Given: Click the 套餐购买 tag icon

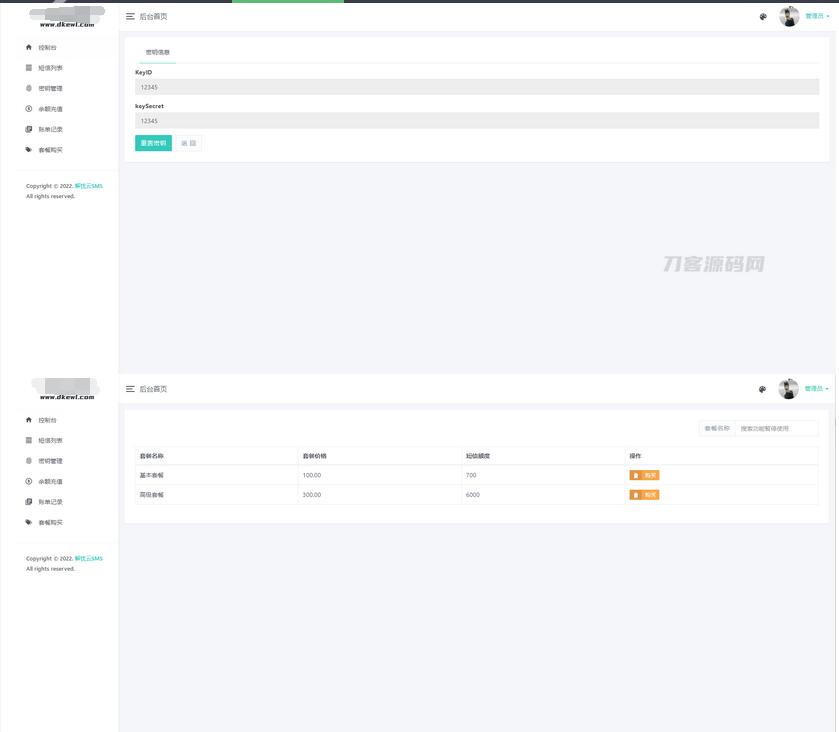Looking at the screenshot, I should coord(30,149).
